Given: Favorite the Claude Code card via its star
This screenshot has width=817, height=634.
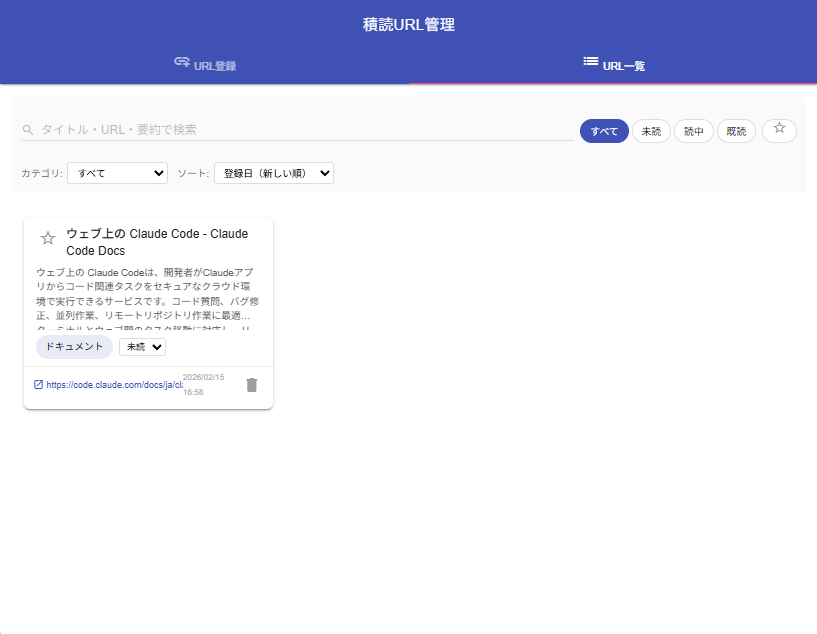Looking at the screenshot, I should tap(47, 238).
